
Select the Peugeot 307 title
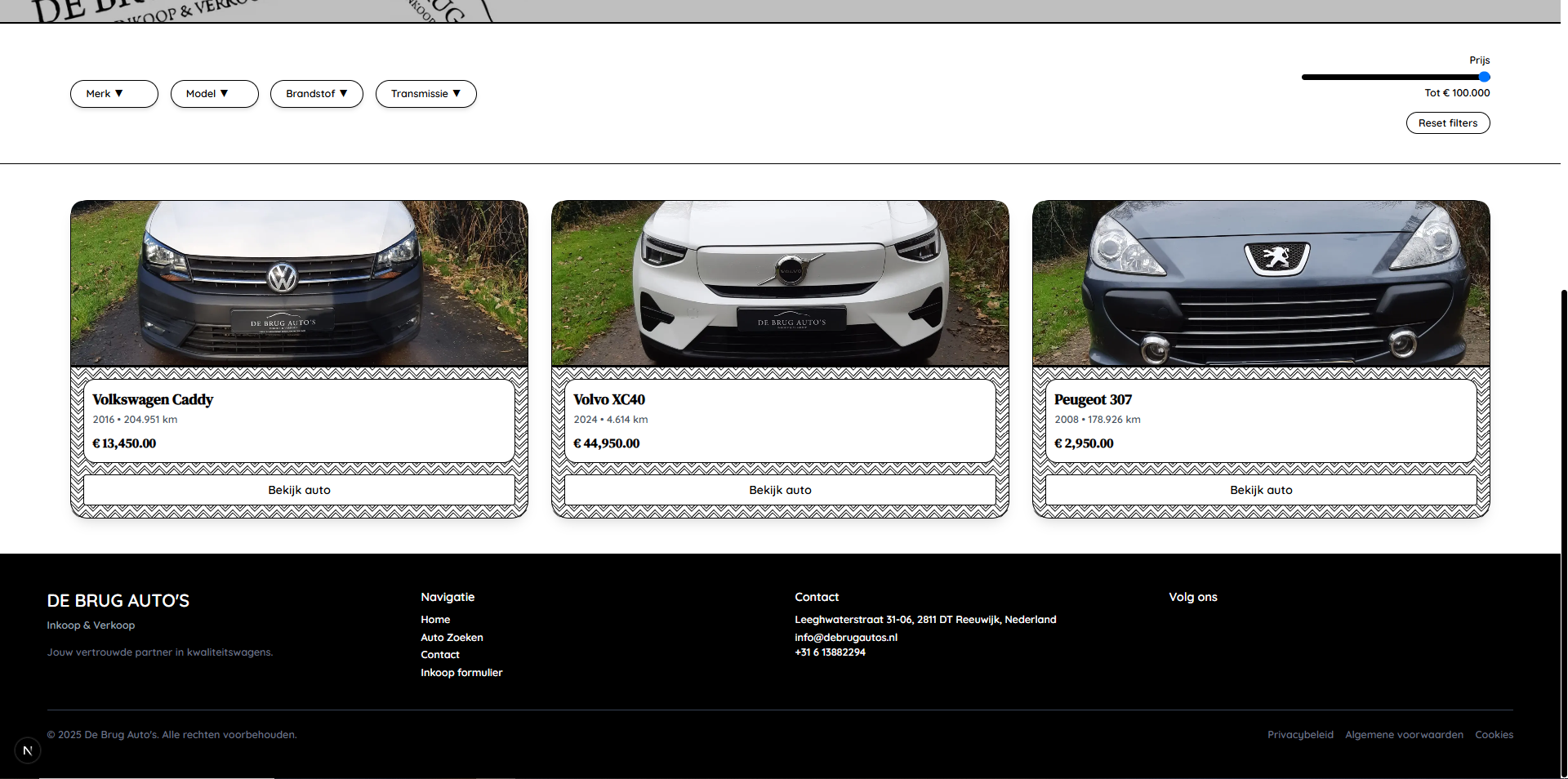[x=1093, y=399]
